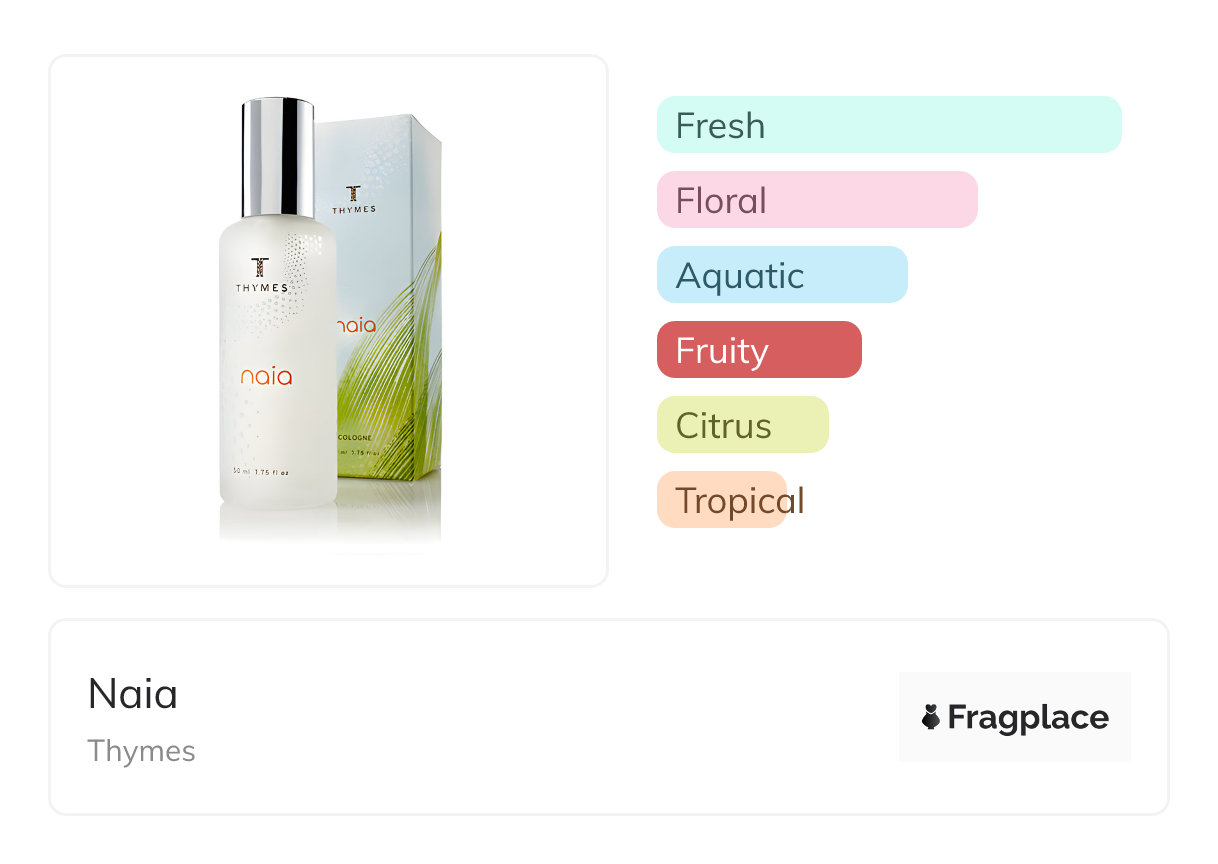This screenshot has height=864, width=1218.
Task: Click the silver cap of the bottle
Action: pyautogui.click(x=277, y=157)
